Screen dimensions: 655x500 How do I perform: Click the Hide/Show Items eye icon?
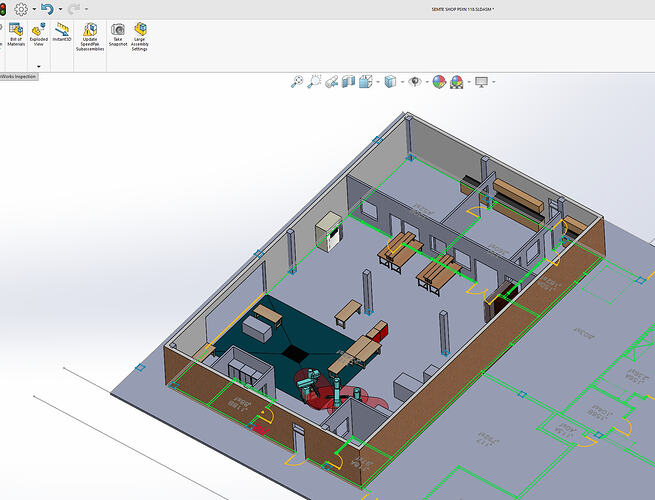[x=415, y=81]
